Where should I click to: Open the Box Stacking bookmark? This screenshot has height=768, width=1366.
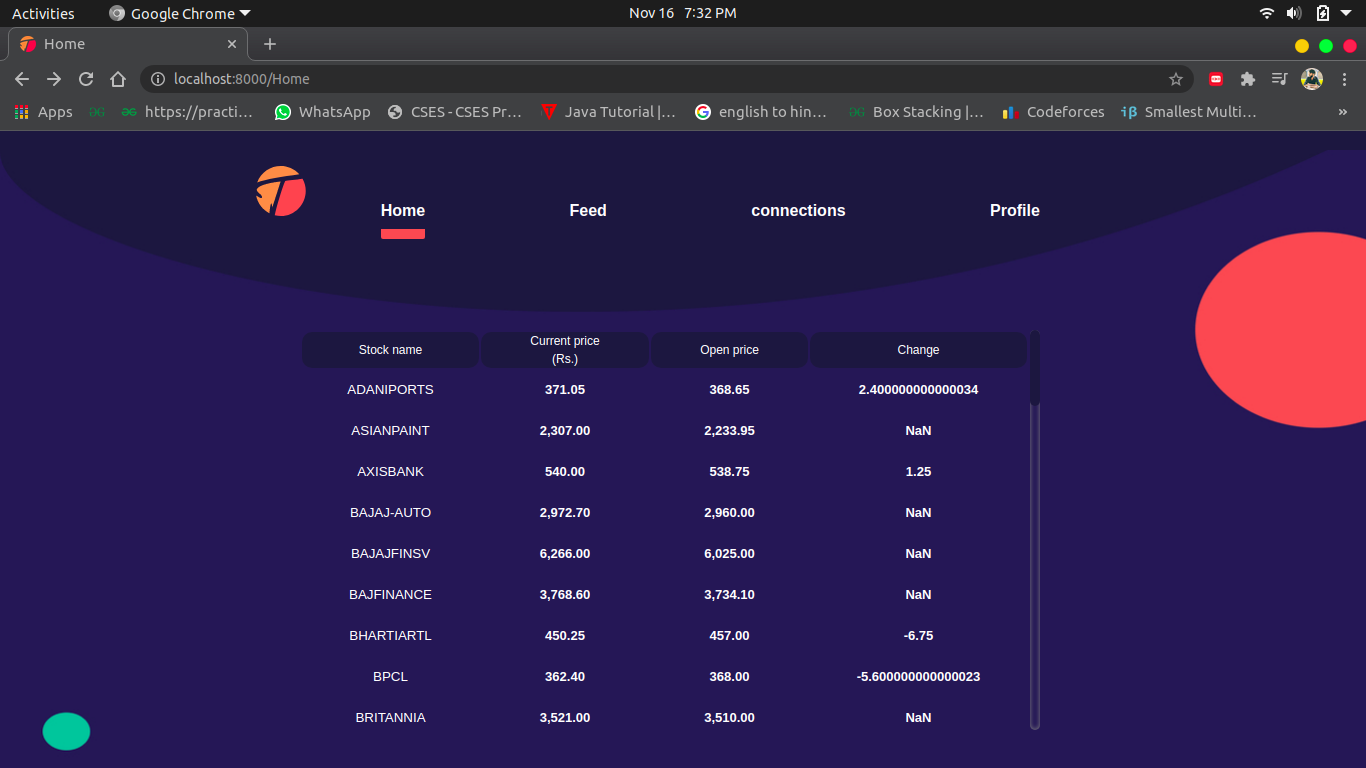coord(917,112)
